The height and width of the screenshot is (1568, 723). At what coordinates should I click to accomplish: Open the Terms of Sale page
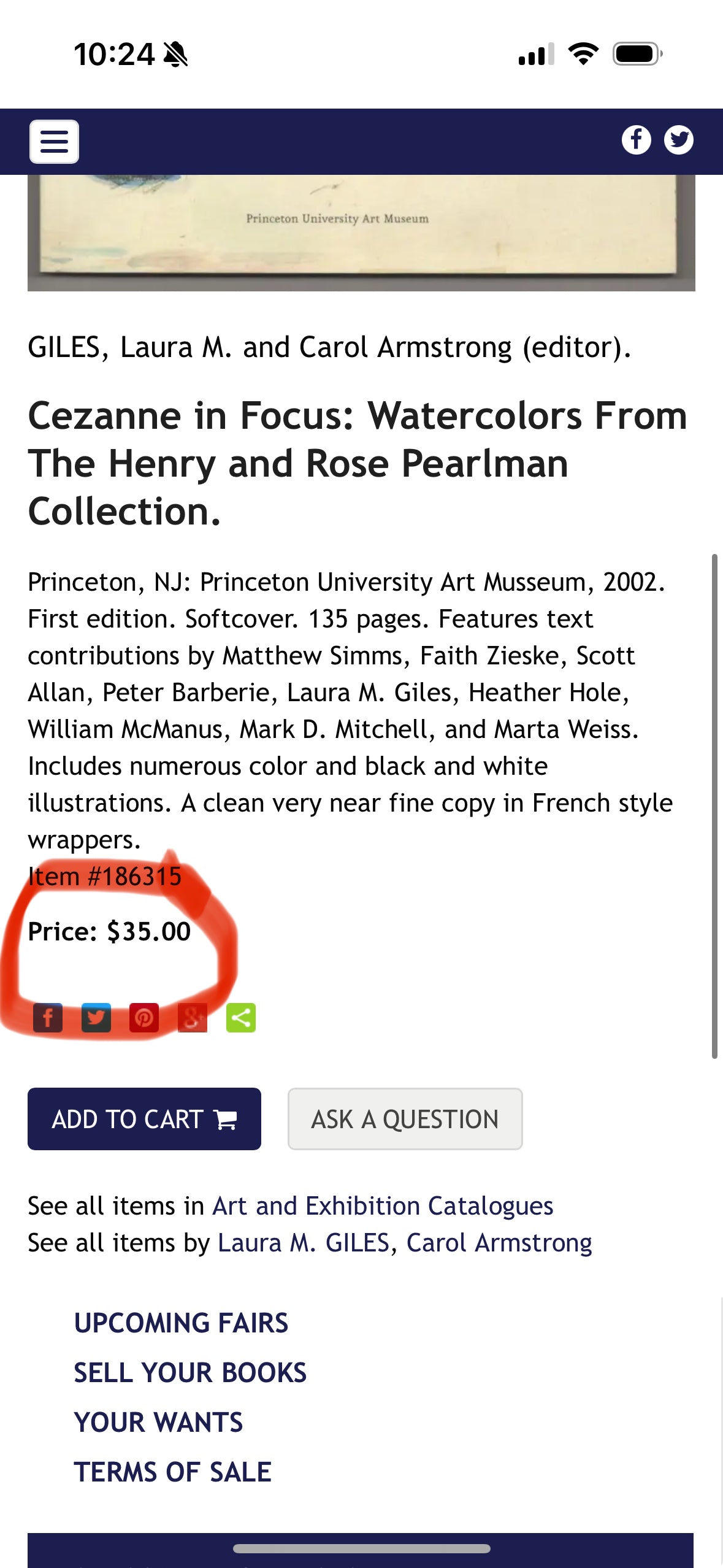172,1472
